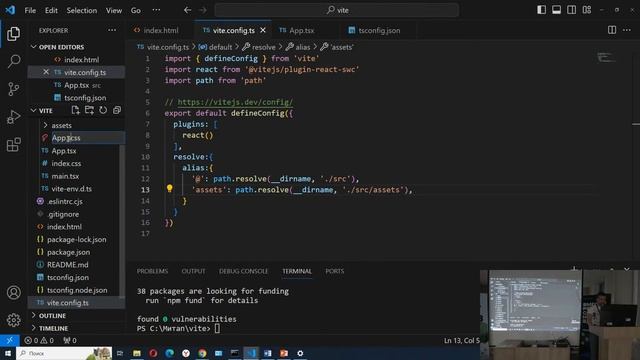Close the vite.config.ts editor tab
This screenshot has width=640, height=360.
point(263,30)
